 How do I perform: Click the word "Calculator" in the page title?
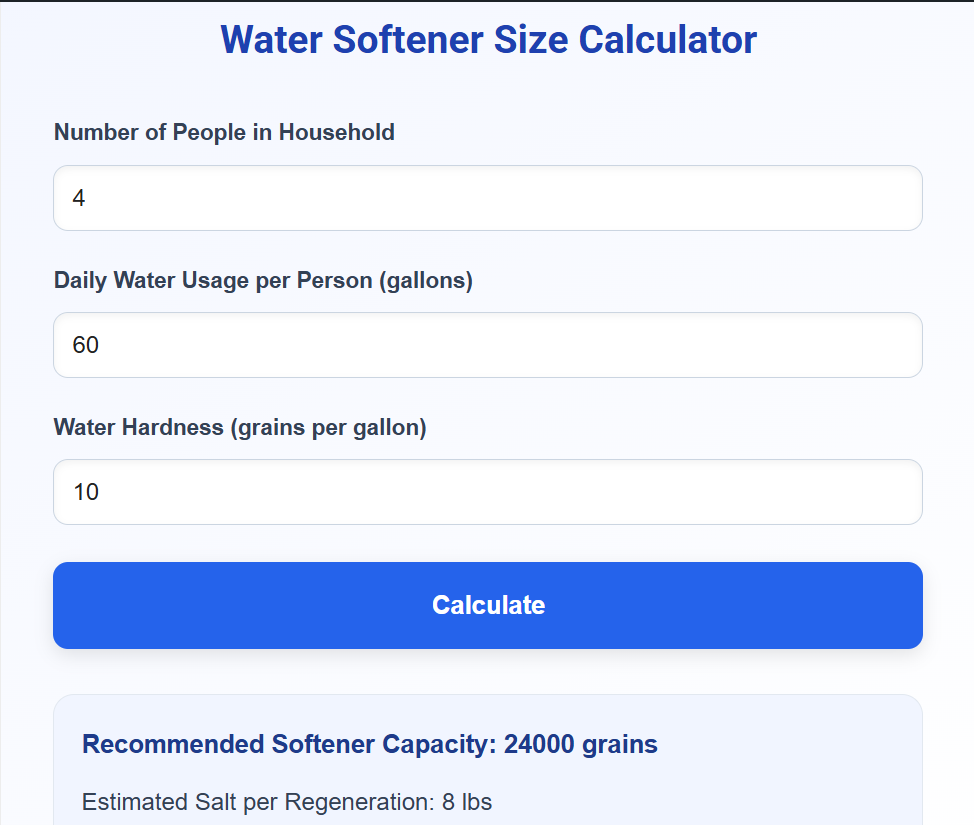[x=668, y=40]
